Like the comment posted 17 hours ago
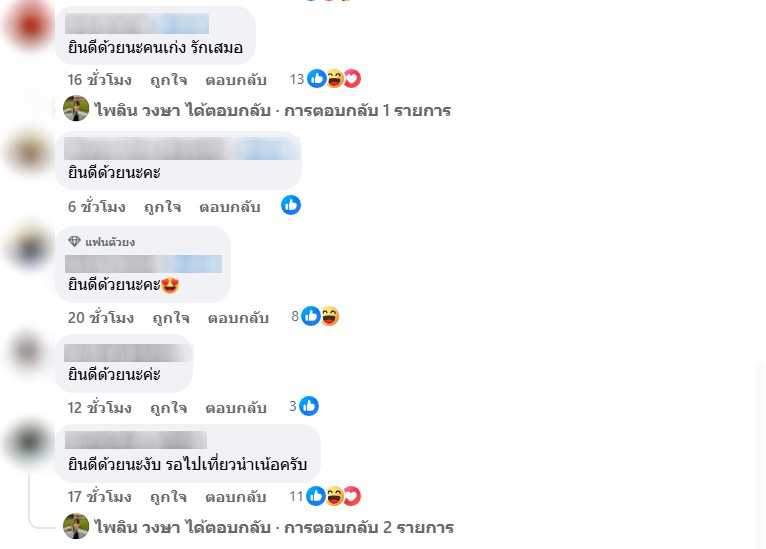This screenshot has width=766, height=549. tap(169, 497)
